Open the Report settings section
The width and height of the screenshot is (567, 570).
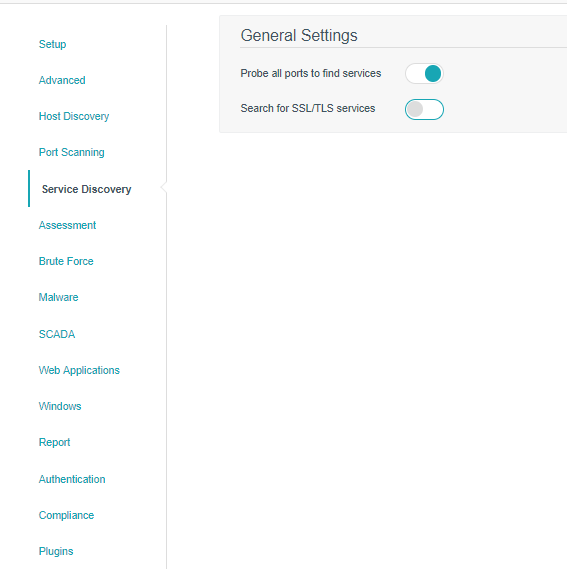54,442
